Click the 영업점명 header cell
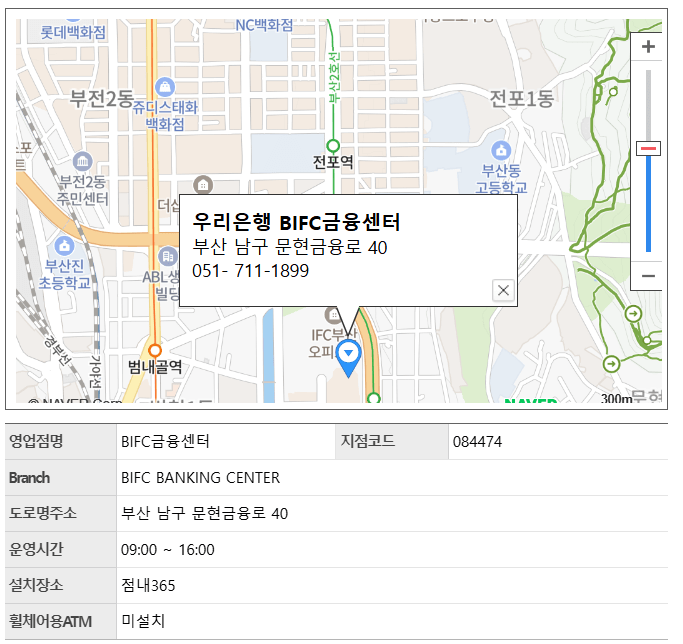Screen dimensions: 683x644 (x=61, y=441)
